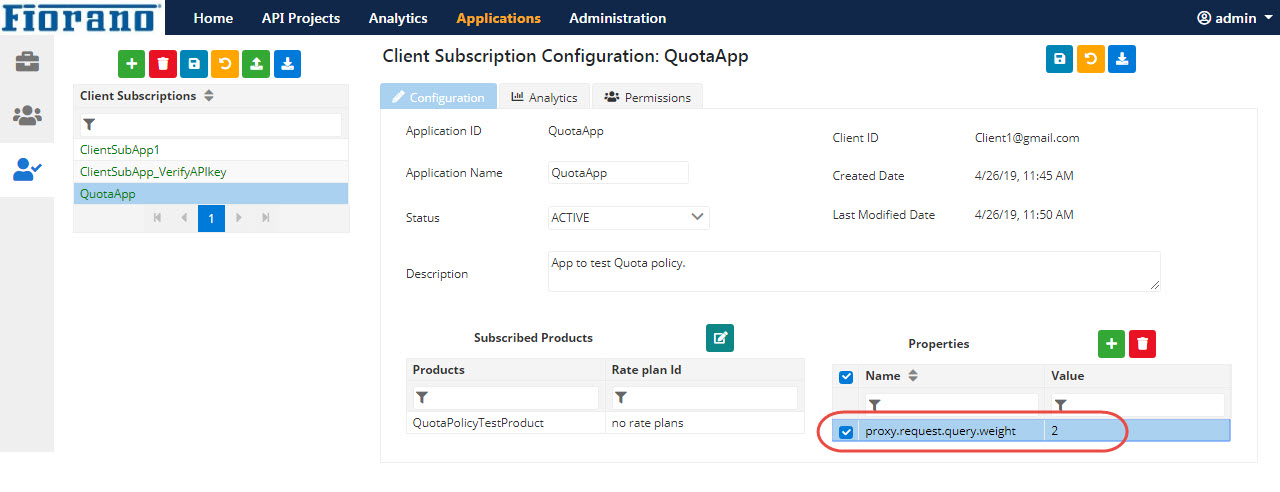This screenshot has height=492, width=1280.
Task: Go to last page of subscriptions
Action: 265,217
